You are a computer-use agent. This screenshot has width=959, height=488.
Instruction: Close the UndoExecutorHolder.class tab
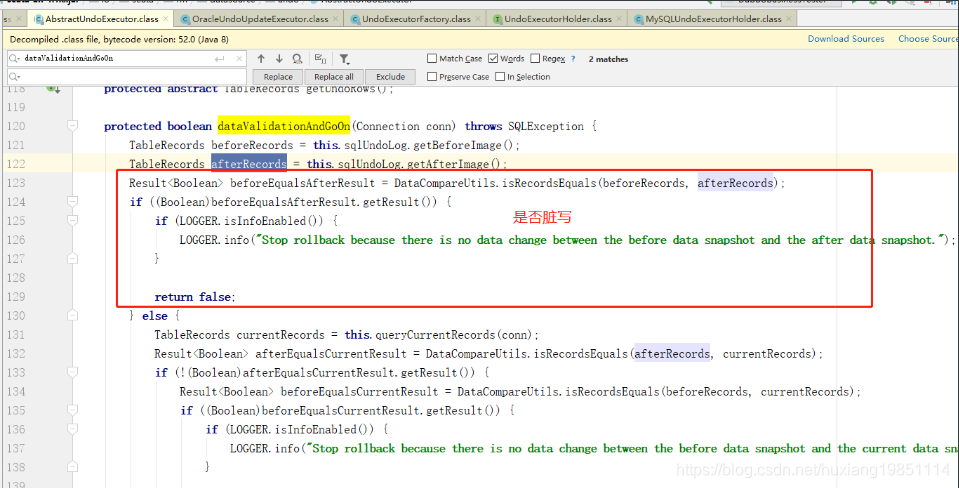point(621,19)
